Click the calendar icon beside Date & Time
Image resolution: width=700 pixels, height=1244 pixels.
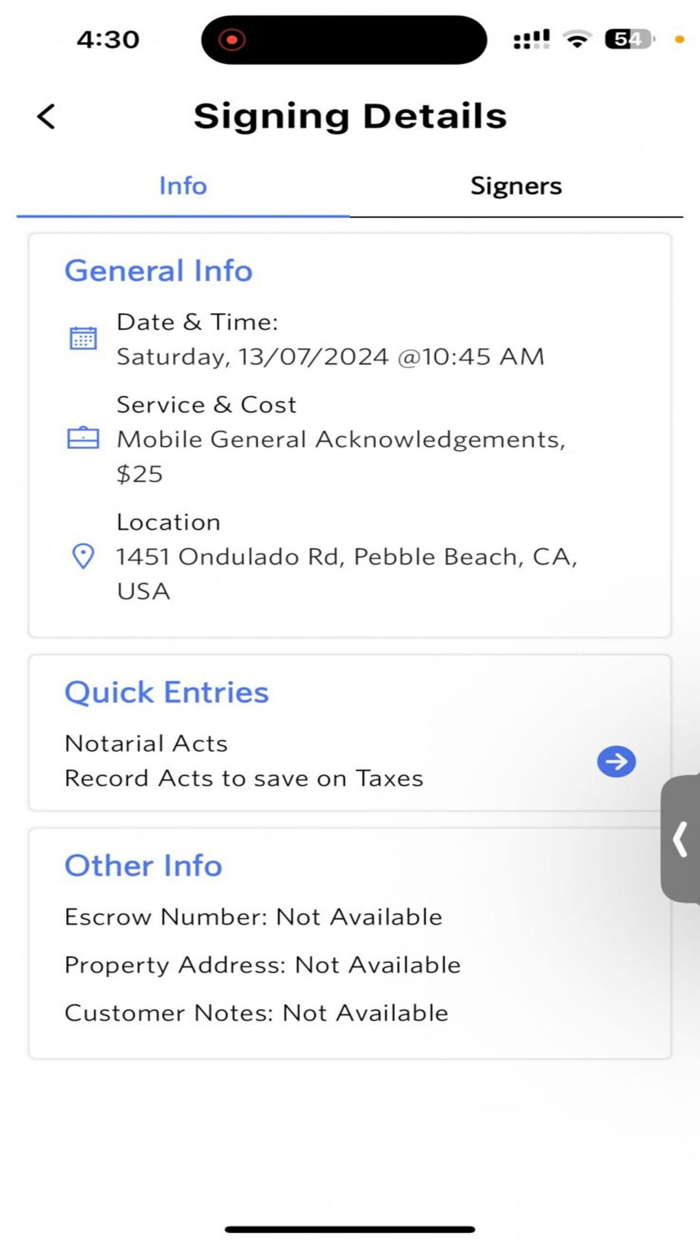click(83, 338)
